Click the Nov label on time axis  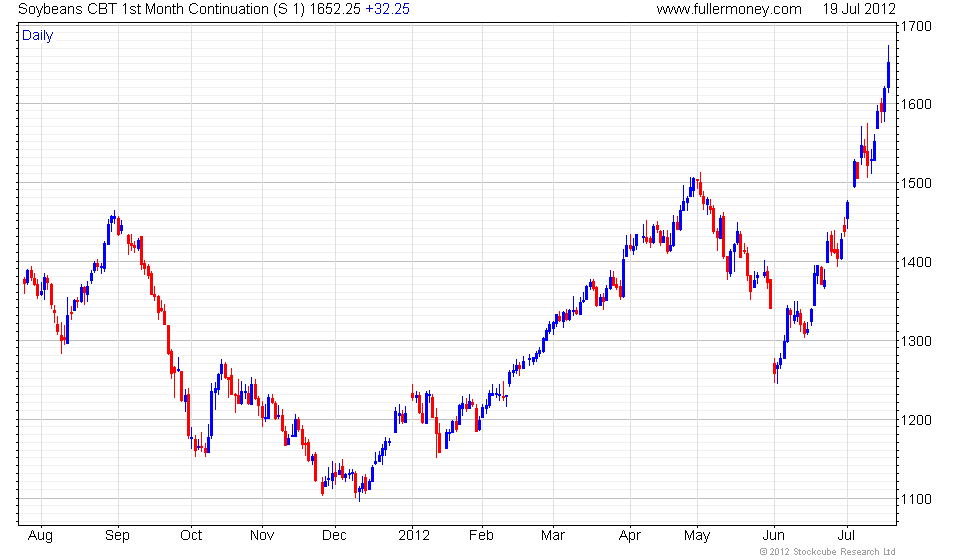click(262, 536)
